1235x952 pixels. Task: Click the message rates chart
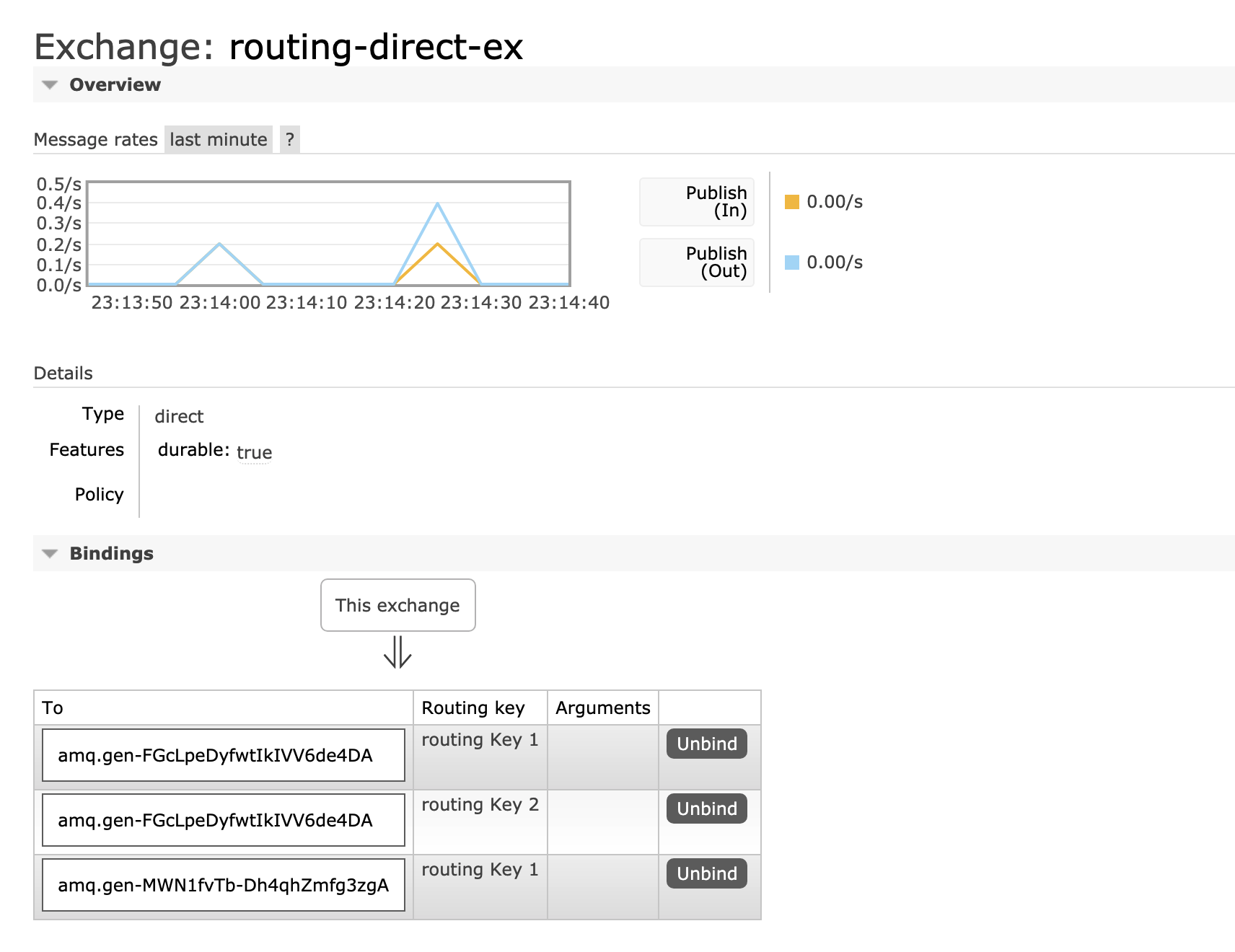pos(328,234)
